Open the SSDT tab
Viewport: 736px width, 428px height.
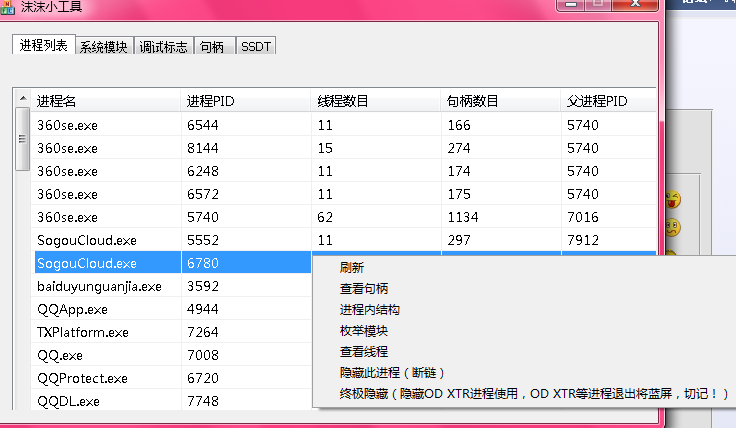pyautogui.click(x=256, y=46)
